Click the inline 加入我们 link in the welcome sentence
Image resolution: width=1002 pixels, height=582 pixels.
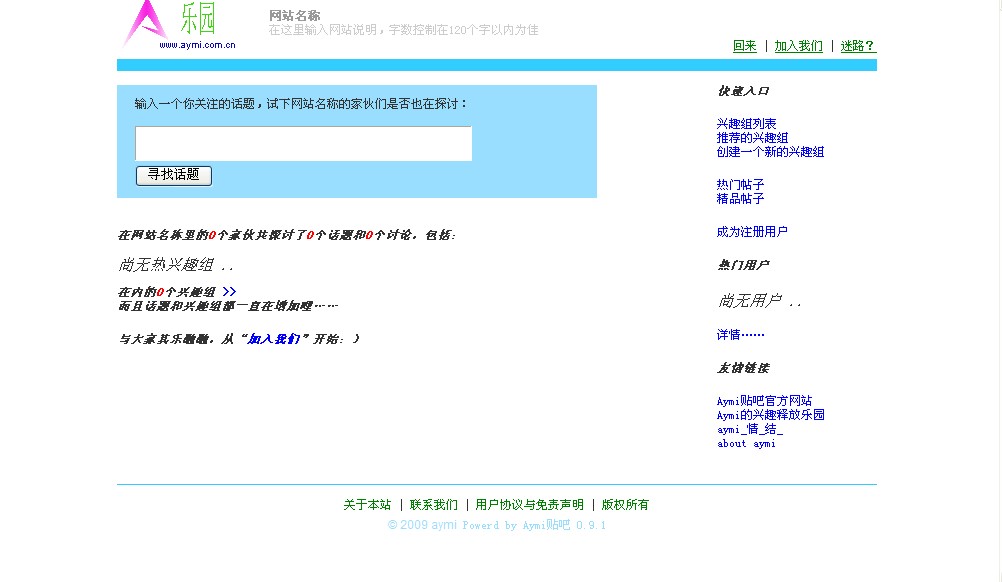(x=274, y=339)
